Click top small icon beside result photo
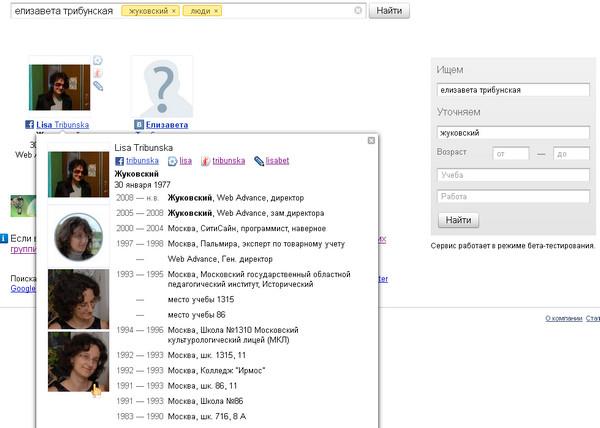 pos(98,60)
